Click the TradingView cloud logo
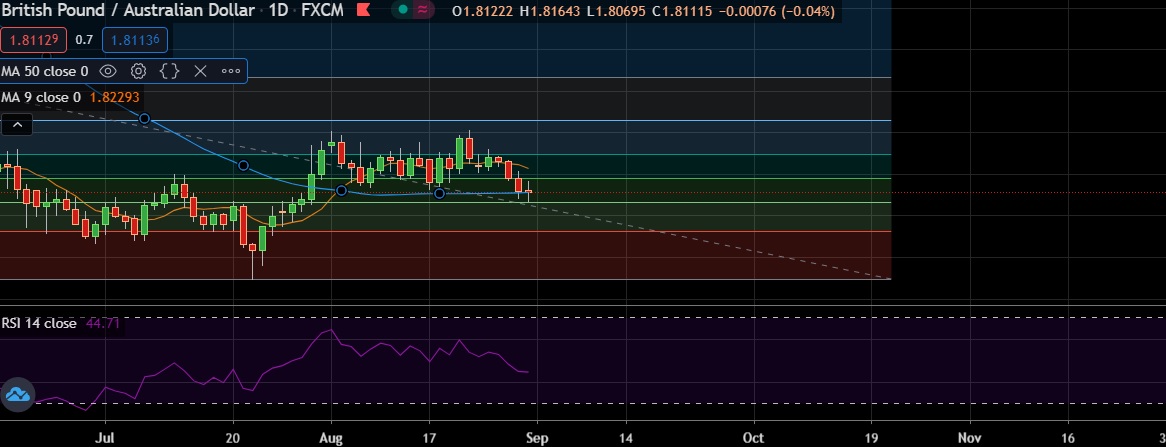Viewport: 1166px width, 447px height. [16, 394]
